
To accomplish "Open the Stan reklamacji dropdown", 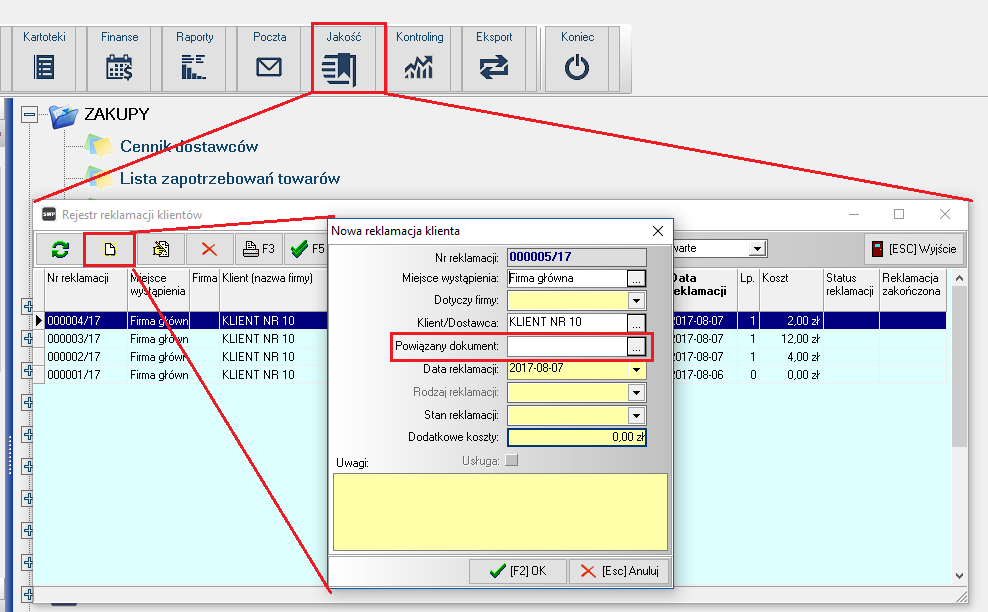I will 636,415.
